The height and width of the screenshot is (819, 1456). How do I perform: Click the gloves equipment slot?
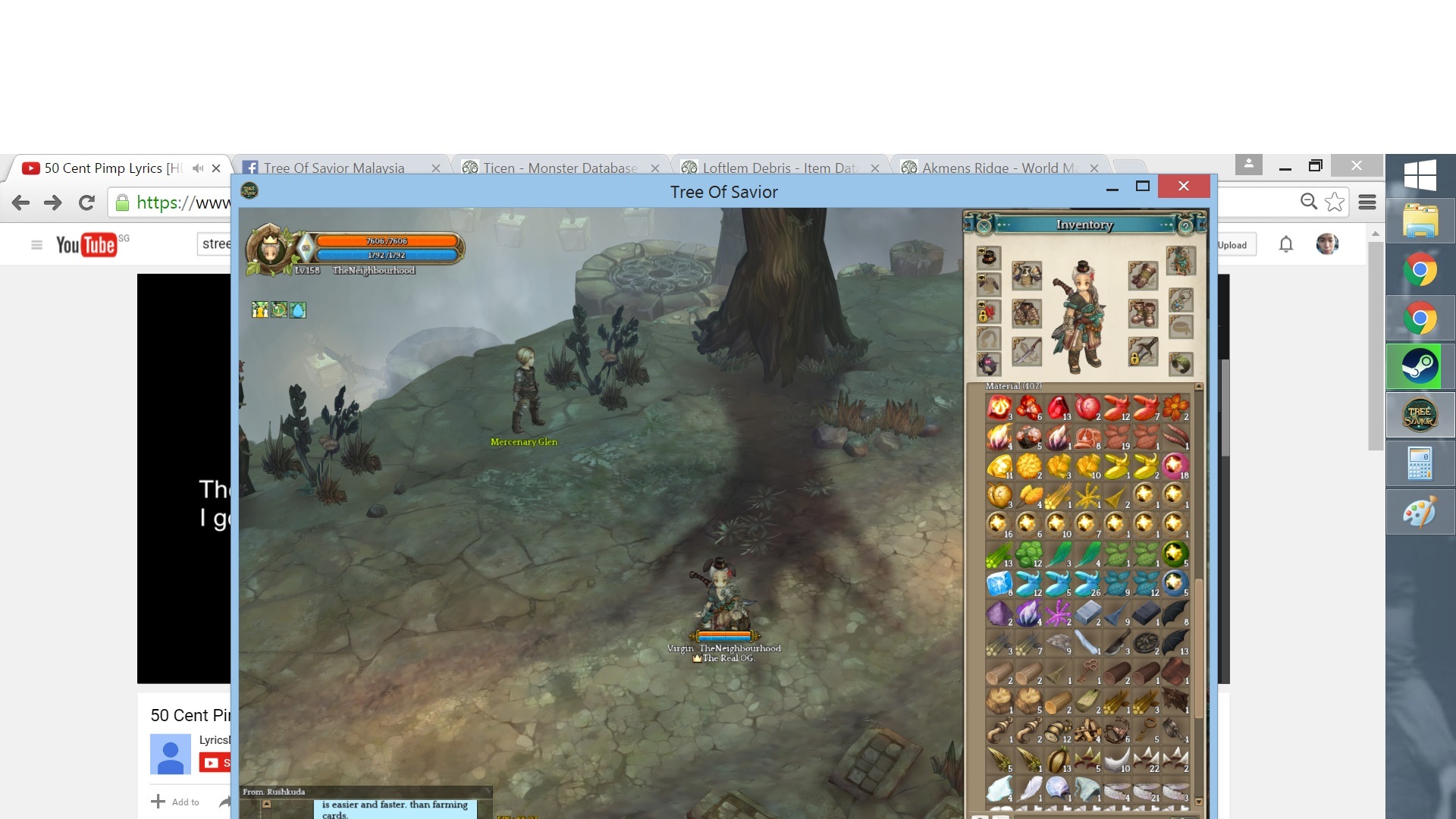click(1143, 275)
